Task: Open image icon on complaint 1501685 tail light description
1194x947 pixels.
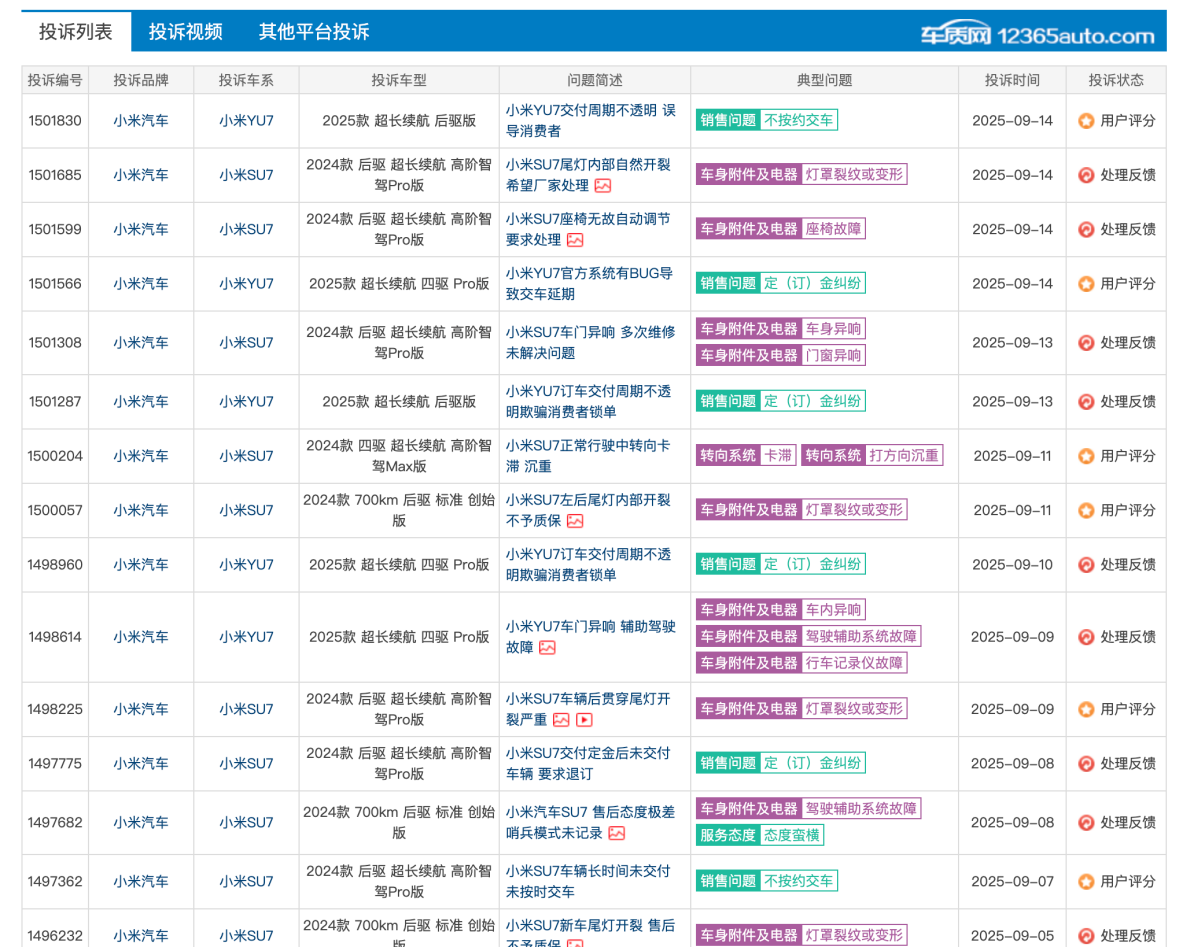Action: coord(603,186)
